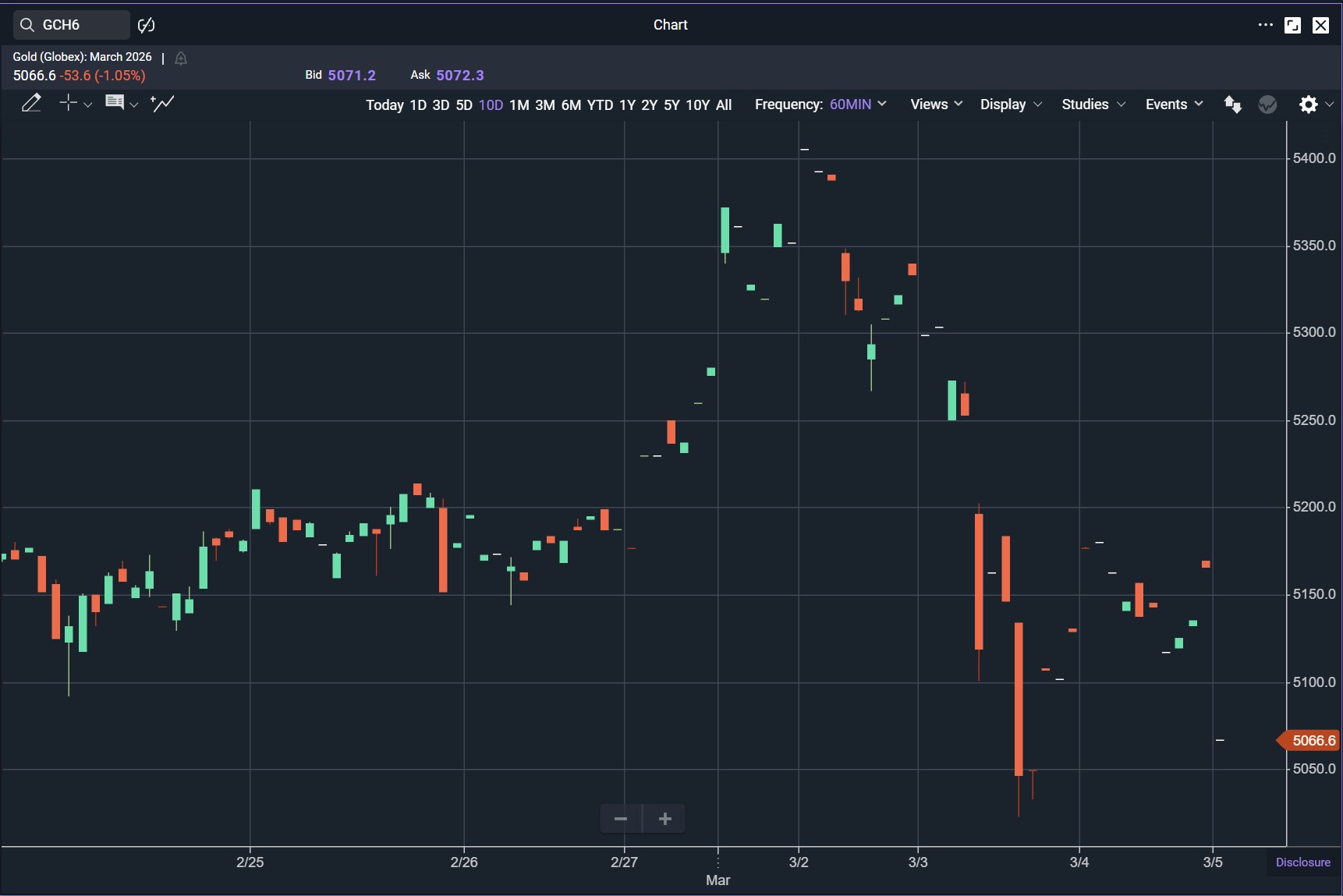Viewport: 1343px width, 896px height.
Task: Zoom out using the minus button
Action: click(x=621, y=819)
